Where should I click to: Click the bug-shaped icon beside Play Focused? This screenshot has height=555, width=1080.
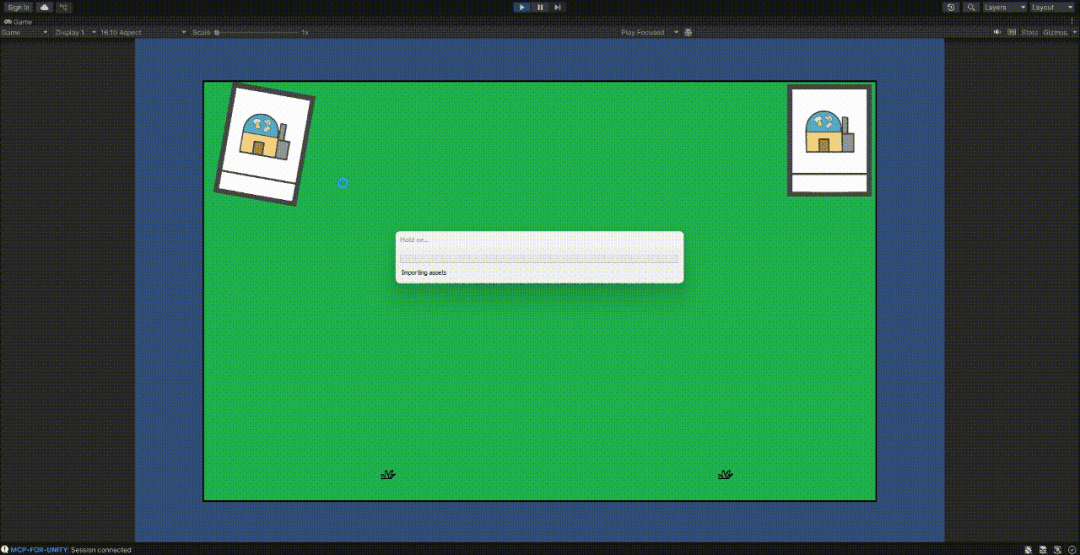point(688,32)
